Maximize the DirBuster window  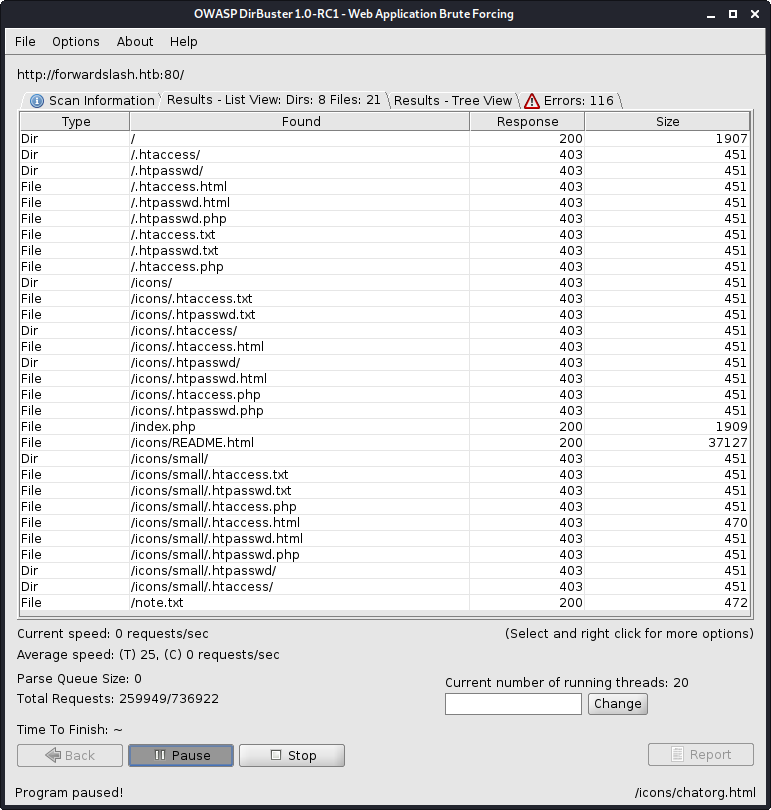[x=732, y=14]
